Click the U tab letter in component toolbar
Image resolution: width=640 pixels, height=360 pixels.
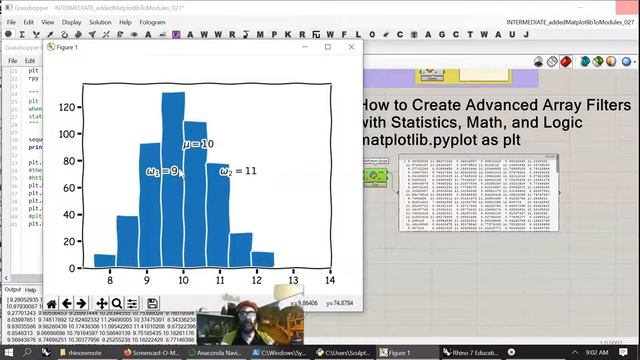click(x=512, y=35)
